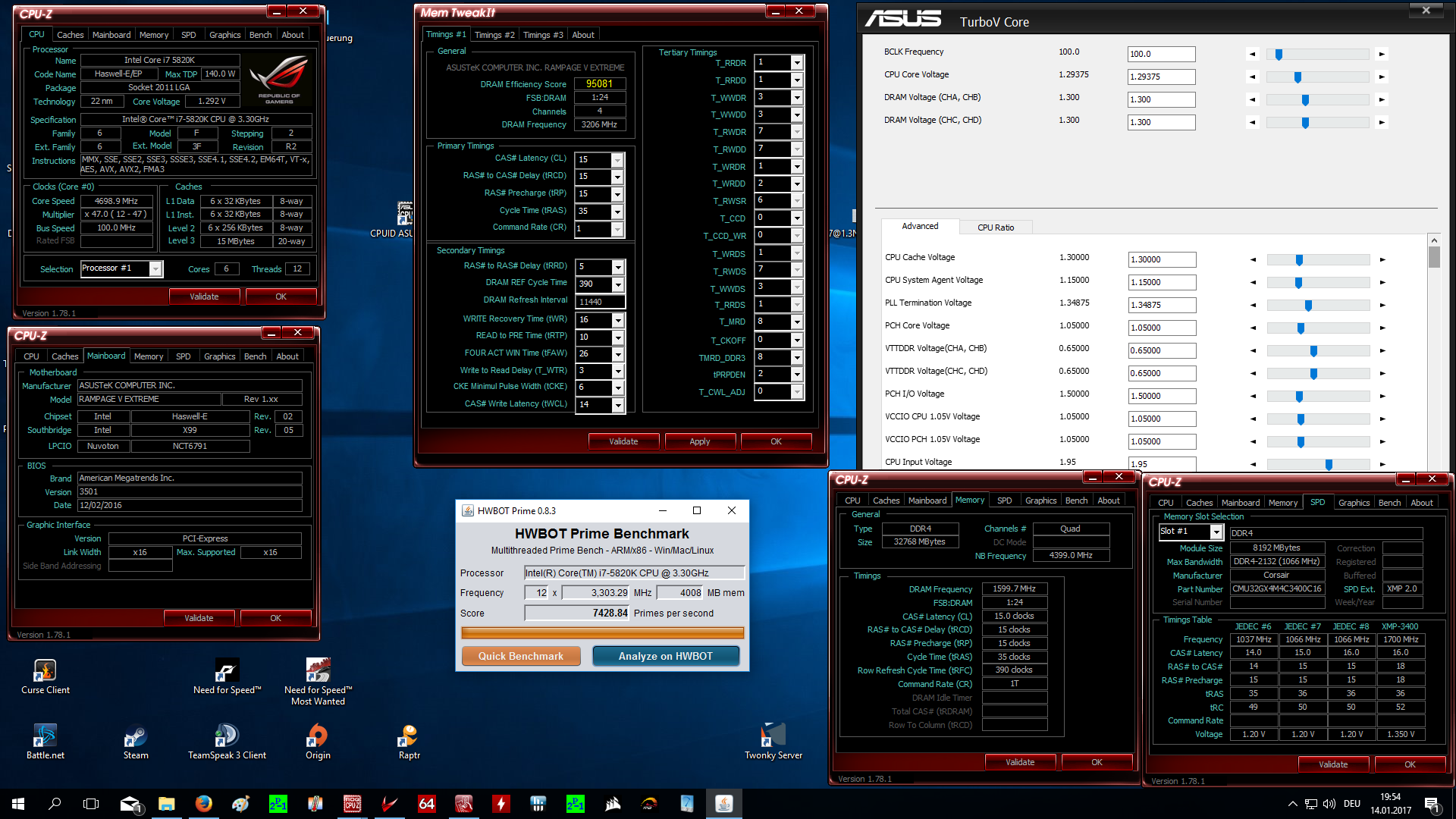Open the volume icon in system tray
The width and height of the screenshot is (1456, 819).
coord(1329,804)
